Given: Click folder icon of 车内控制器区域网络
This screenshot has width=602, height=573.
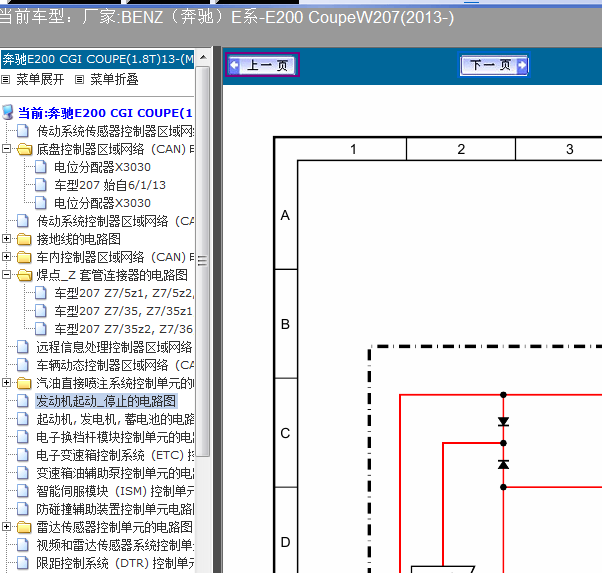Looking at the screenshot, I should (x=24, y=257).
